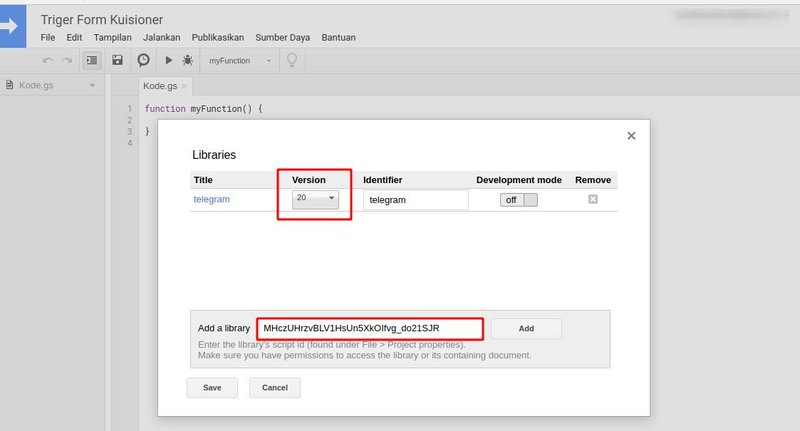Open the Version dropdown showing 20

pos(316,199)
